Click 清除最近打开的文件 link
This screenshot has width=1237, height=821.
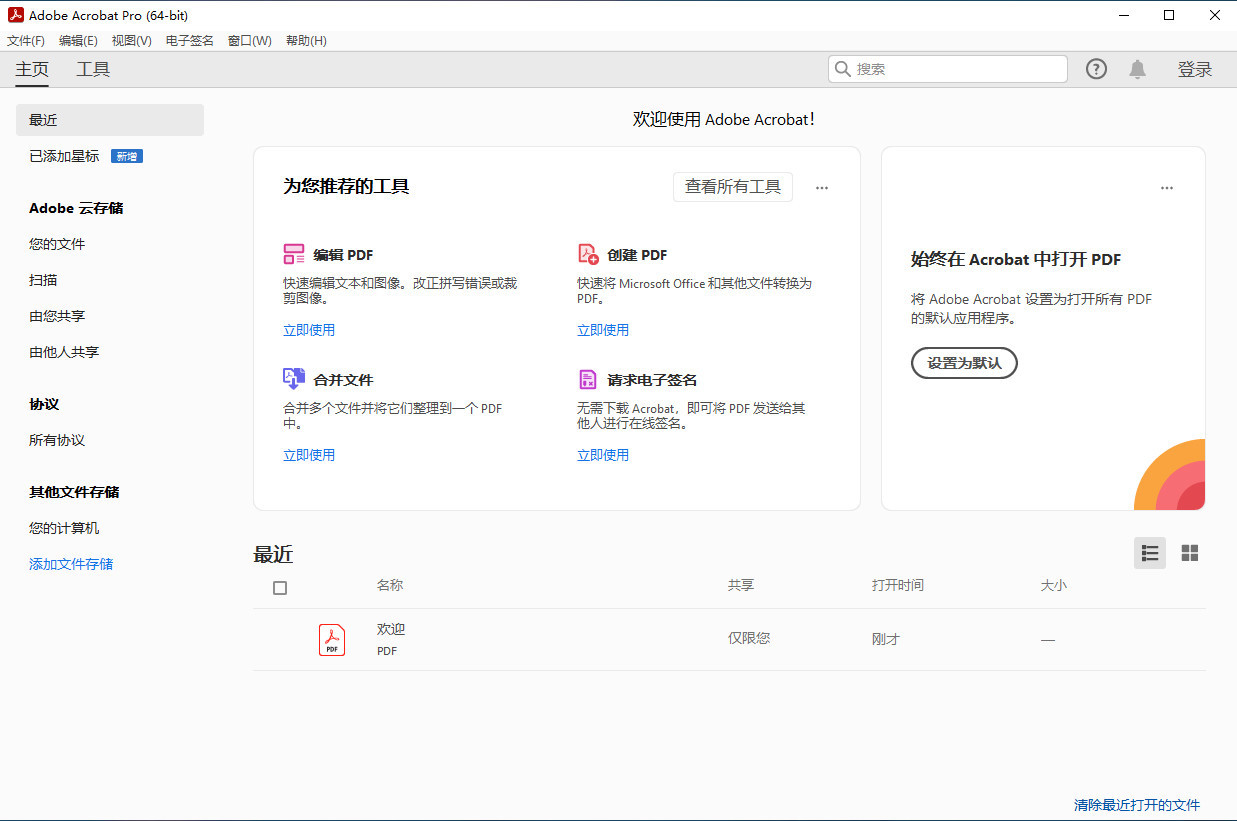coord(1135,804)
